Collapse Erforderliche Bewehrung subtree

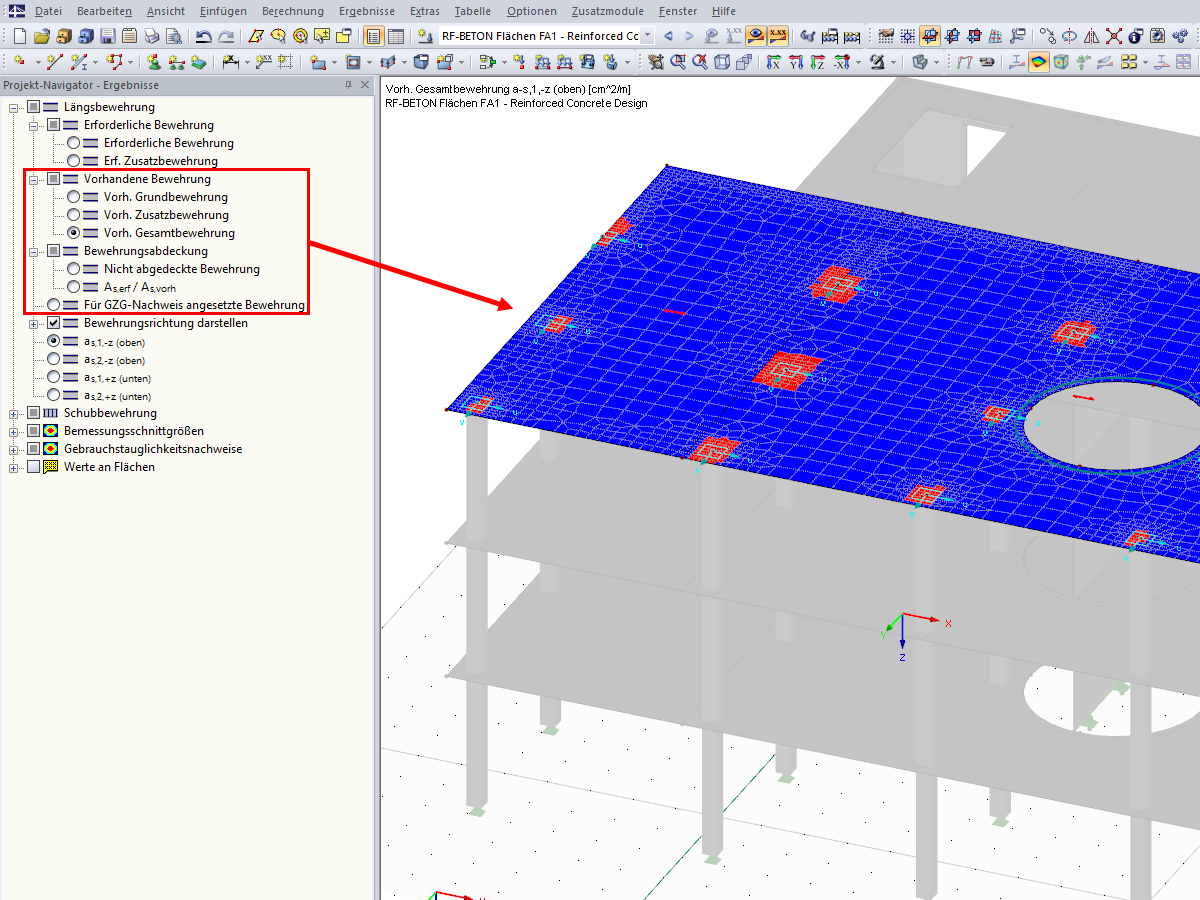(33, 125)
